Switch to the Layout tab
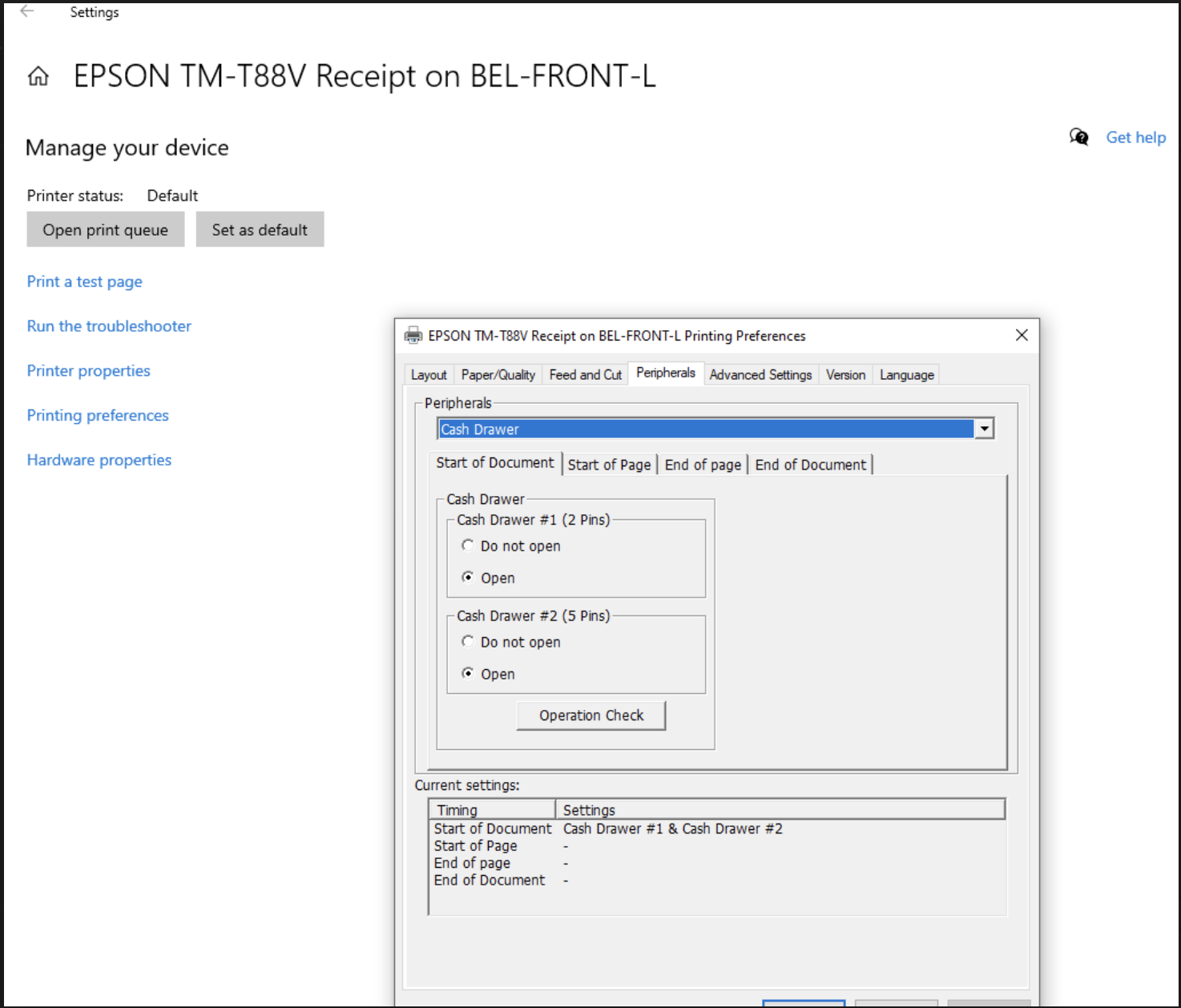Image resolution: width=1181 pixels, height=1008 pixels. pyautogui.click(x=429, y=375)
